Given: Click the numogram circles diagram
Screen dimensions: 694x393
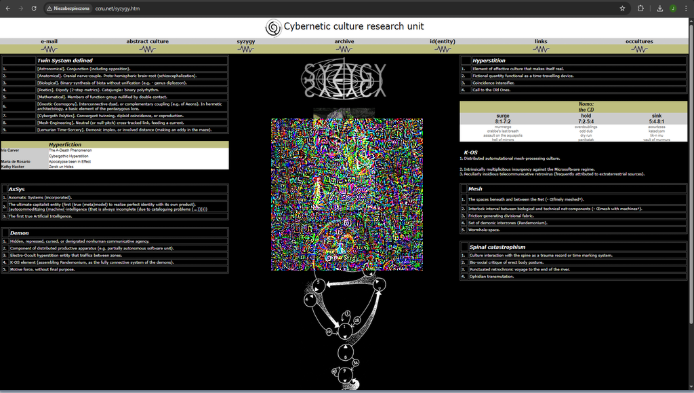Looking at the screenshot, I should tap(345, 330).
